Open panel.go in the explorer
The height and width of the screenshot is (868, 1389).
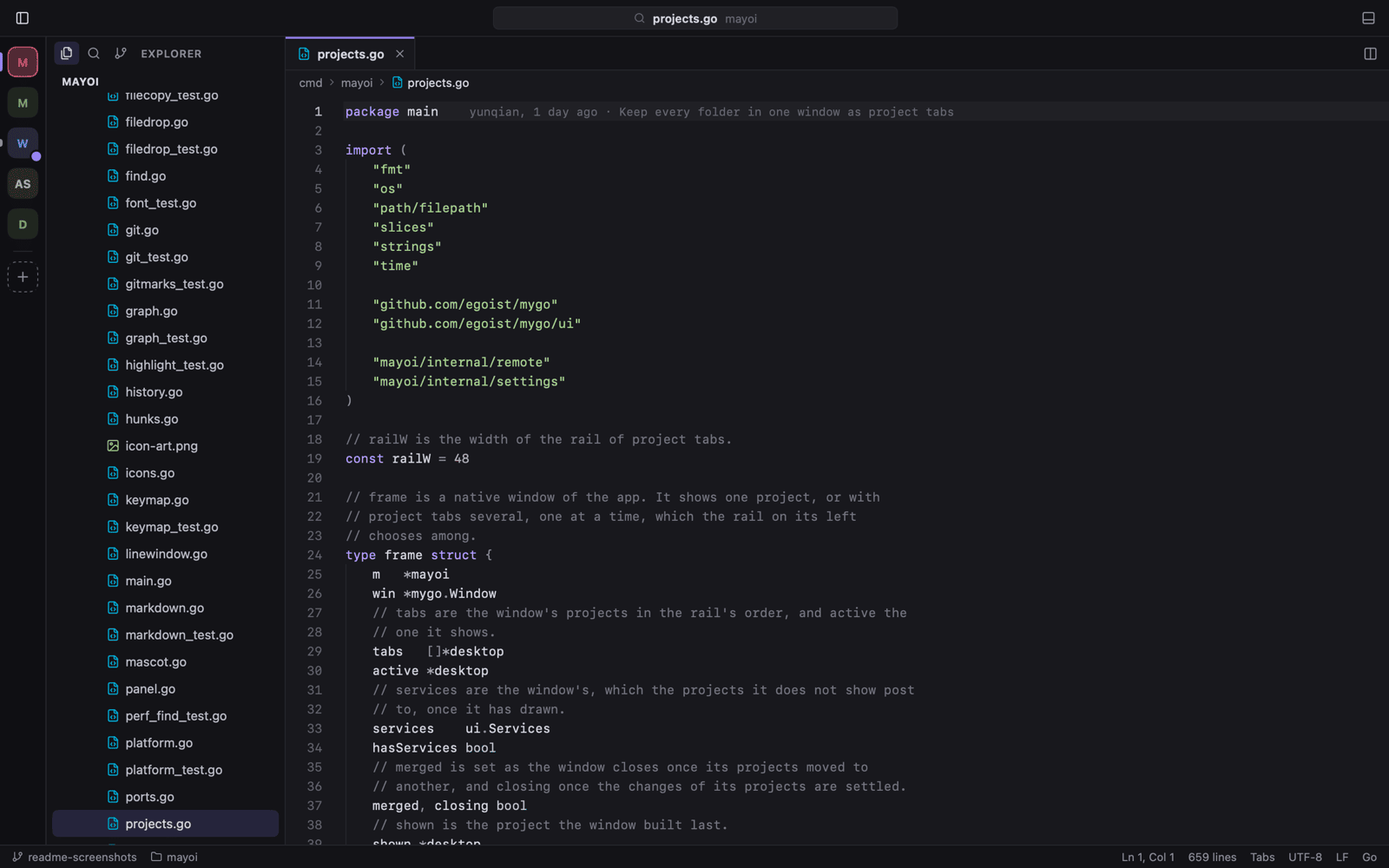point(165,689)
